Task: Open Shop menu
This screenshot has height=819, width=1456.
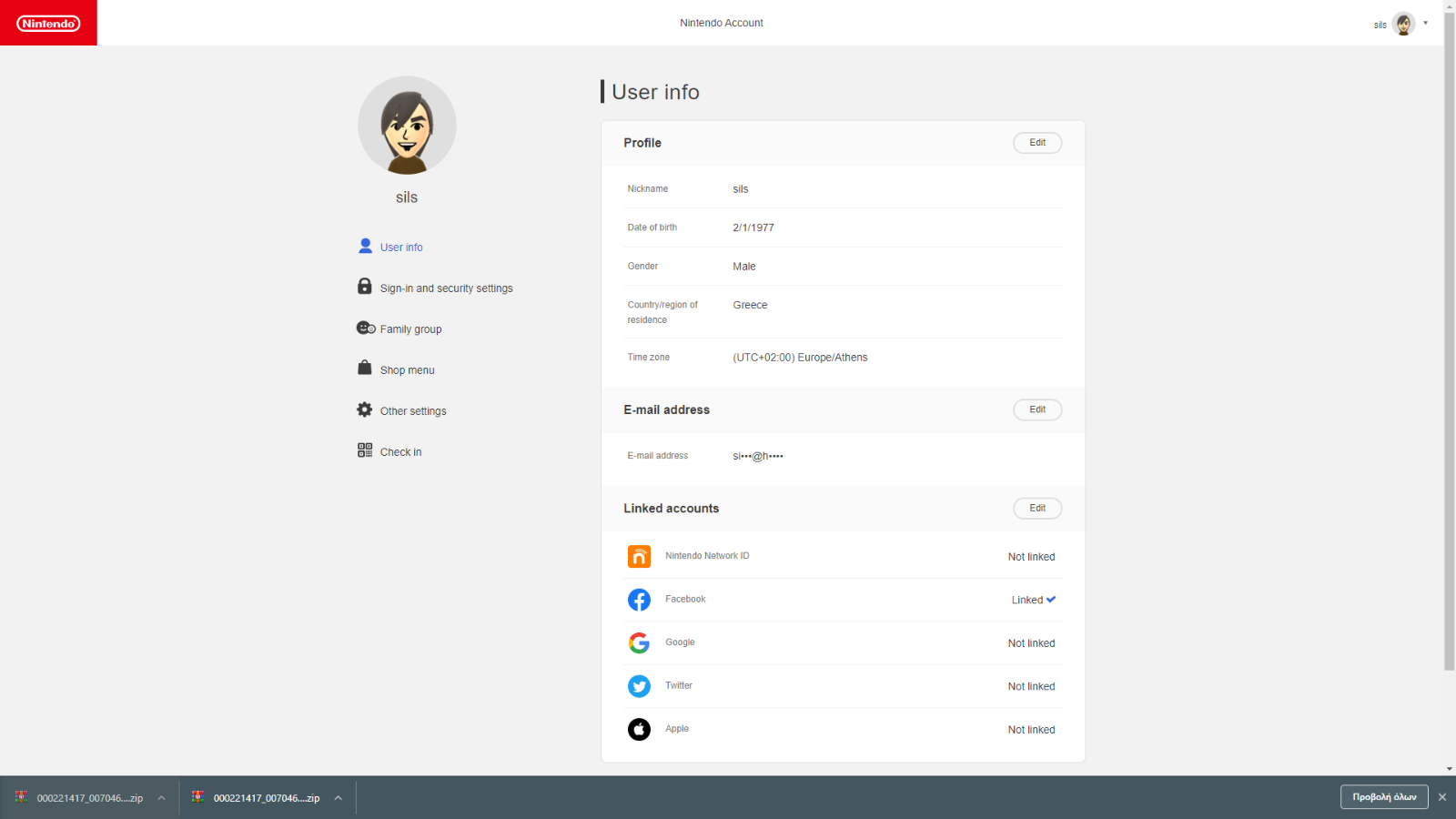Action: click(x=407, y=370)
